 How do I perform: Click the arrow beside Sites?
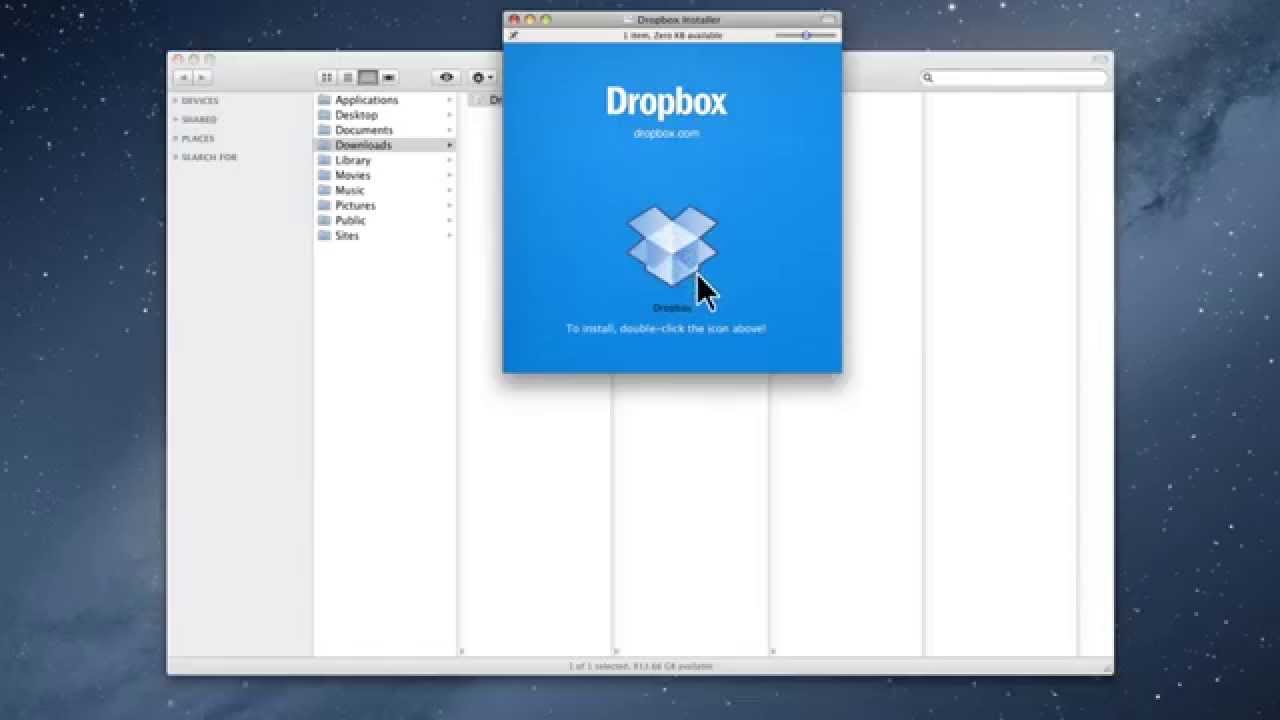(449, 235)
